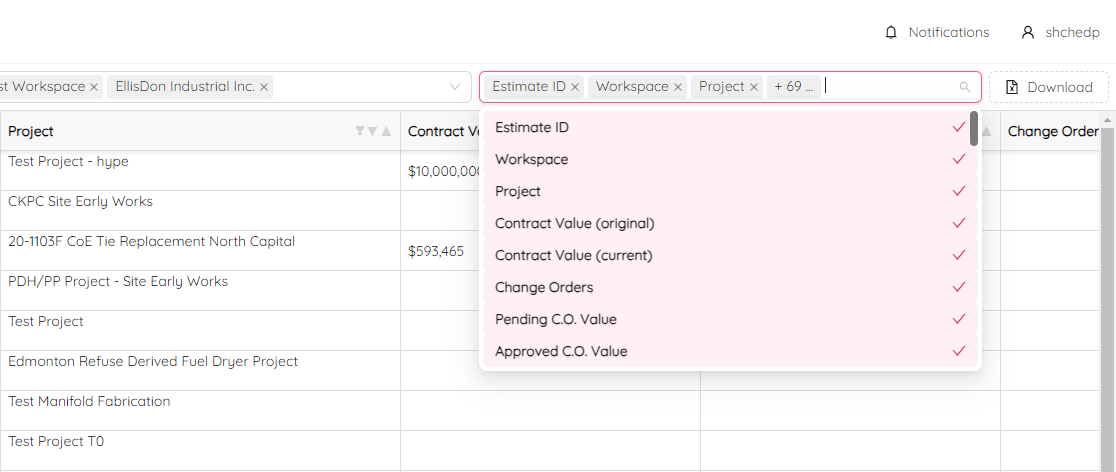Click the Excel file icon on Download

(x=1011, y=87)
